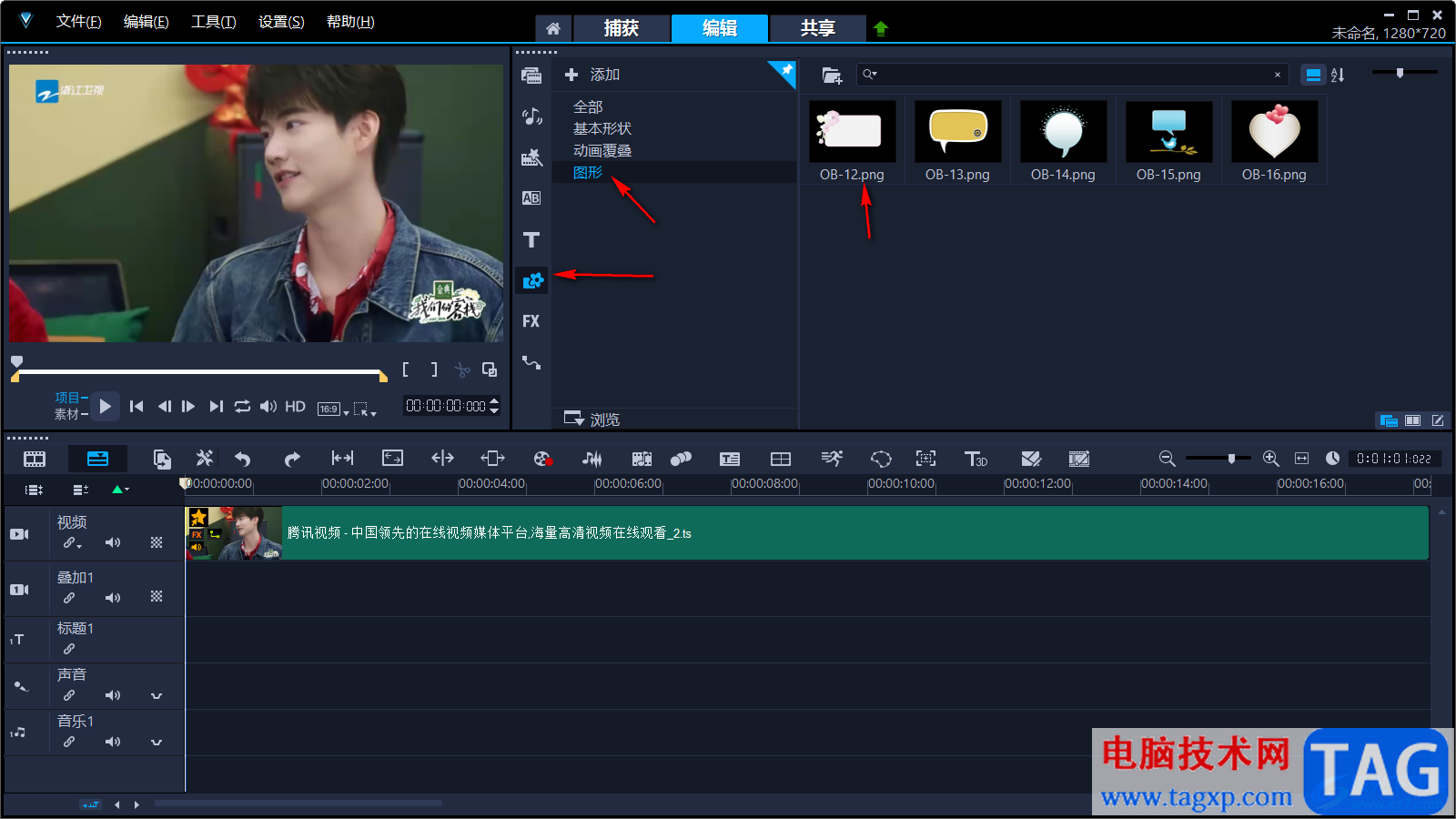The image size is (1456, 819).
Task: Open the subtitle editor icon
Action: pyautogui.click(x=730, y=459)
